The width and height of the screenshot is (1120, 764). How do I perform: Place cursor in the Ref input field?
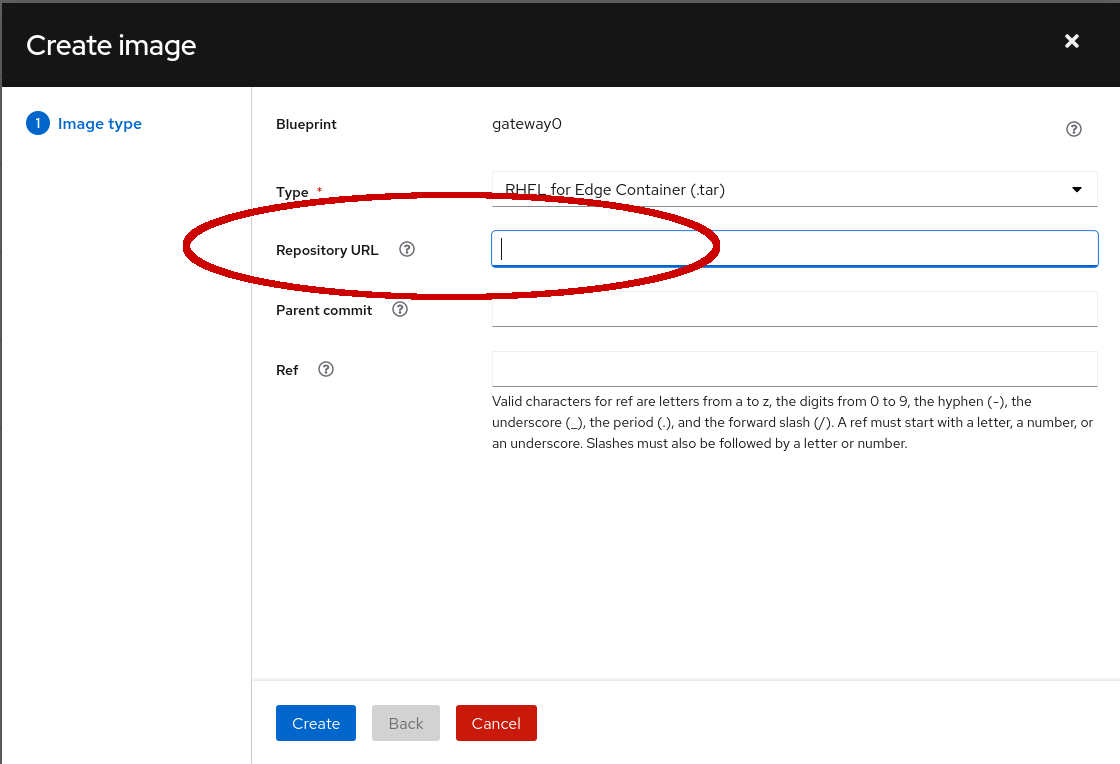[794, 369]
